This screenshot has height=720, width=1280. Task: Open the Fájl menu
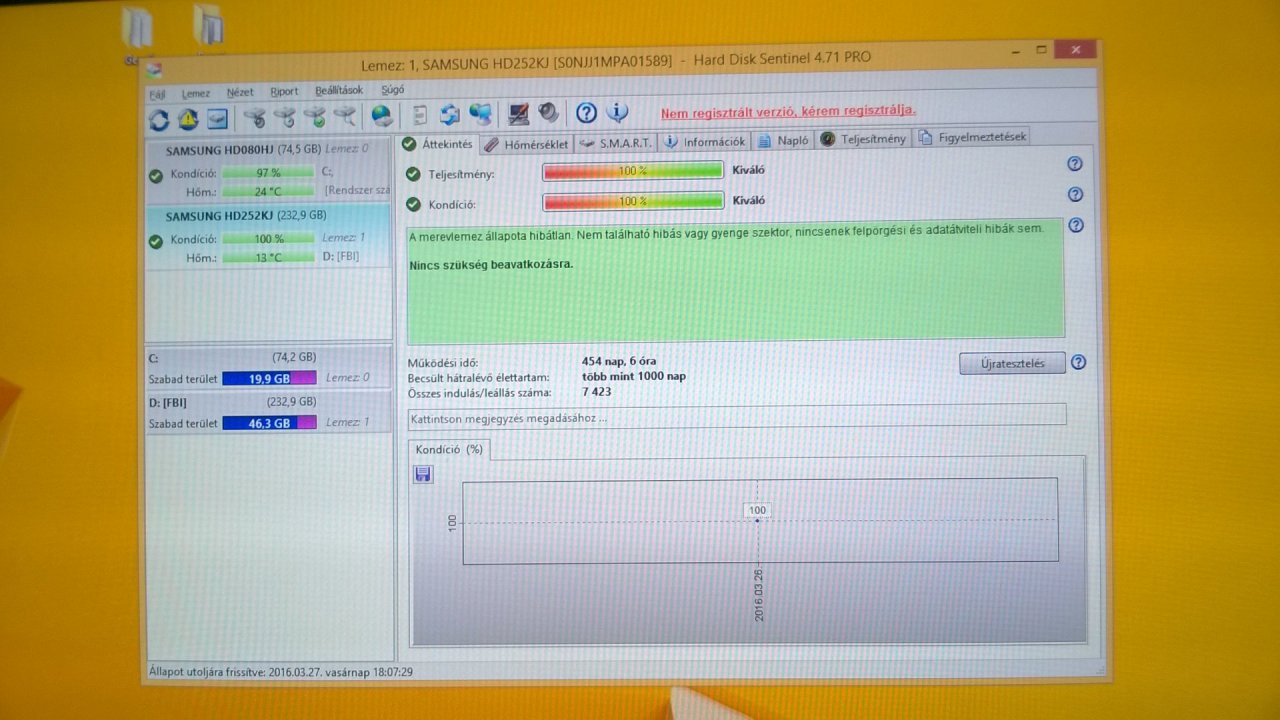coord(156,93)
